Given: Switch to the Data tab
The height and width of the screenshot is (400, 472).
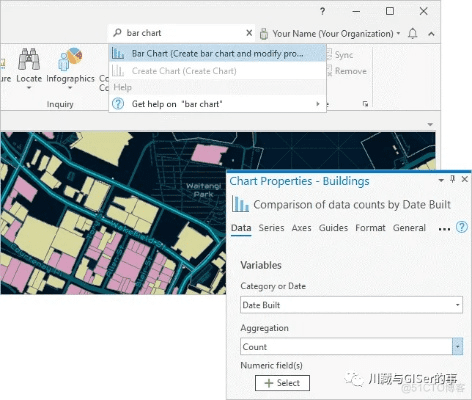Looking at the screenshot, I should (x=241, y=228).
